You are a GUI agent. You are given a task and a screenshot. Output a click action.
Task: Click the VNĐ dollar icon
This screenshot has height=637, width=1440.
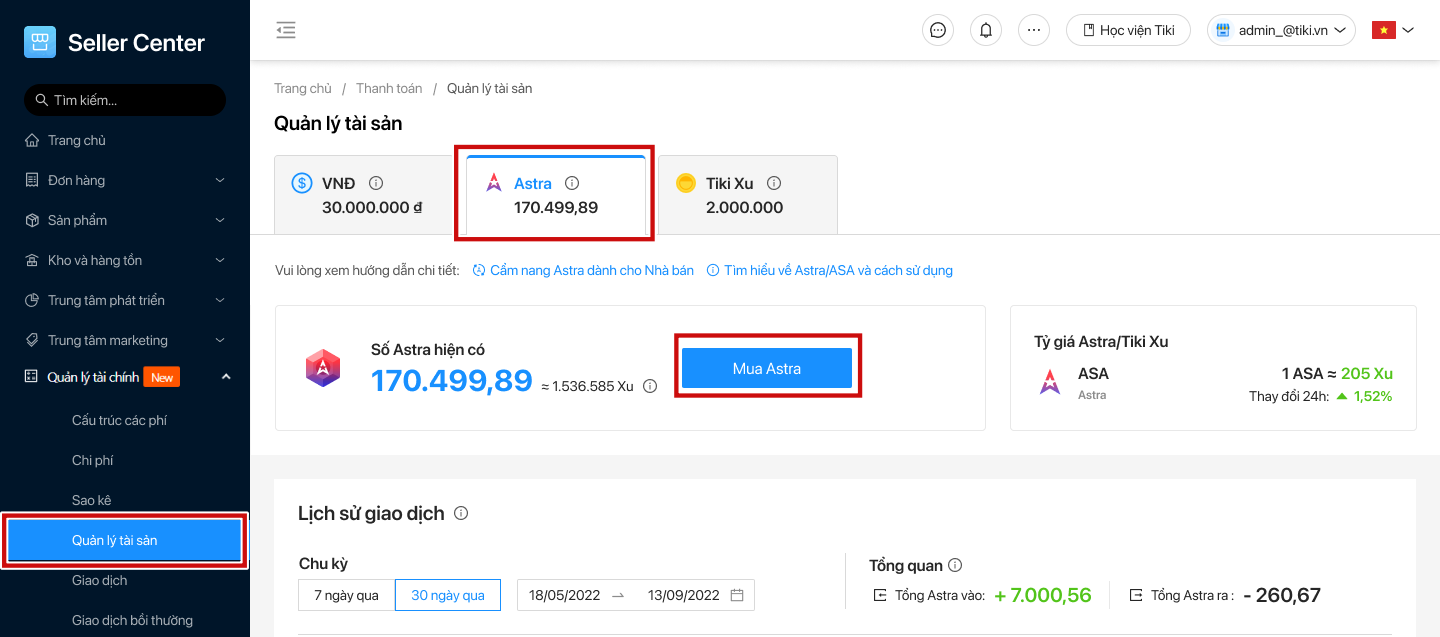302,183
